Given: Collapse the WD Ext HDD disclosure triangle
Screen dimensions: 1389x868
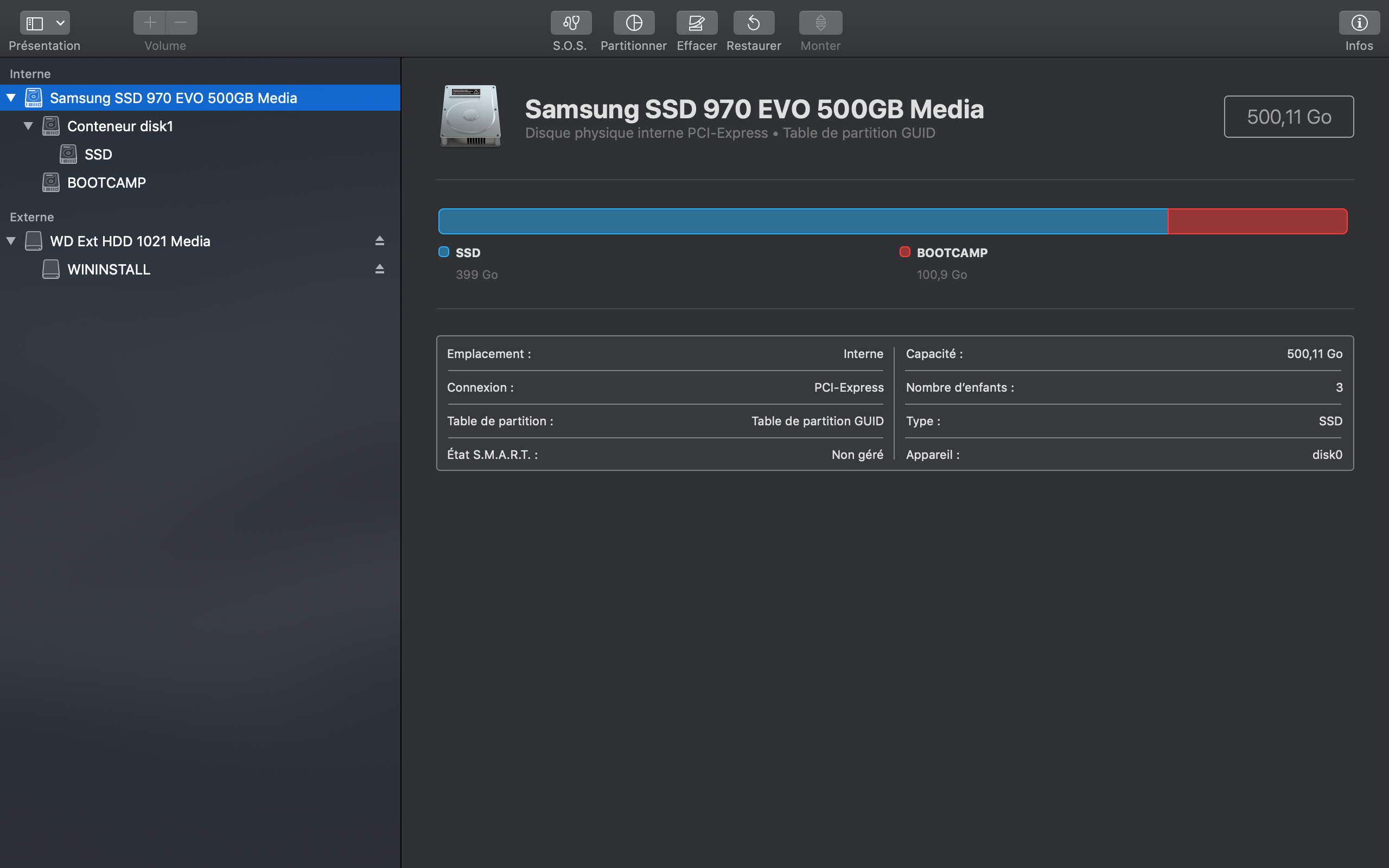Looking at the screenshot, I should pos(11,240).
